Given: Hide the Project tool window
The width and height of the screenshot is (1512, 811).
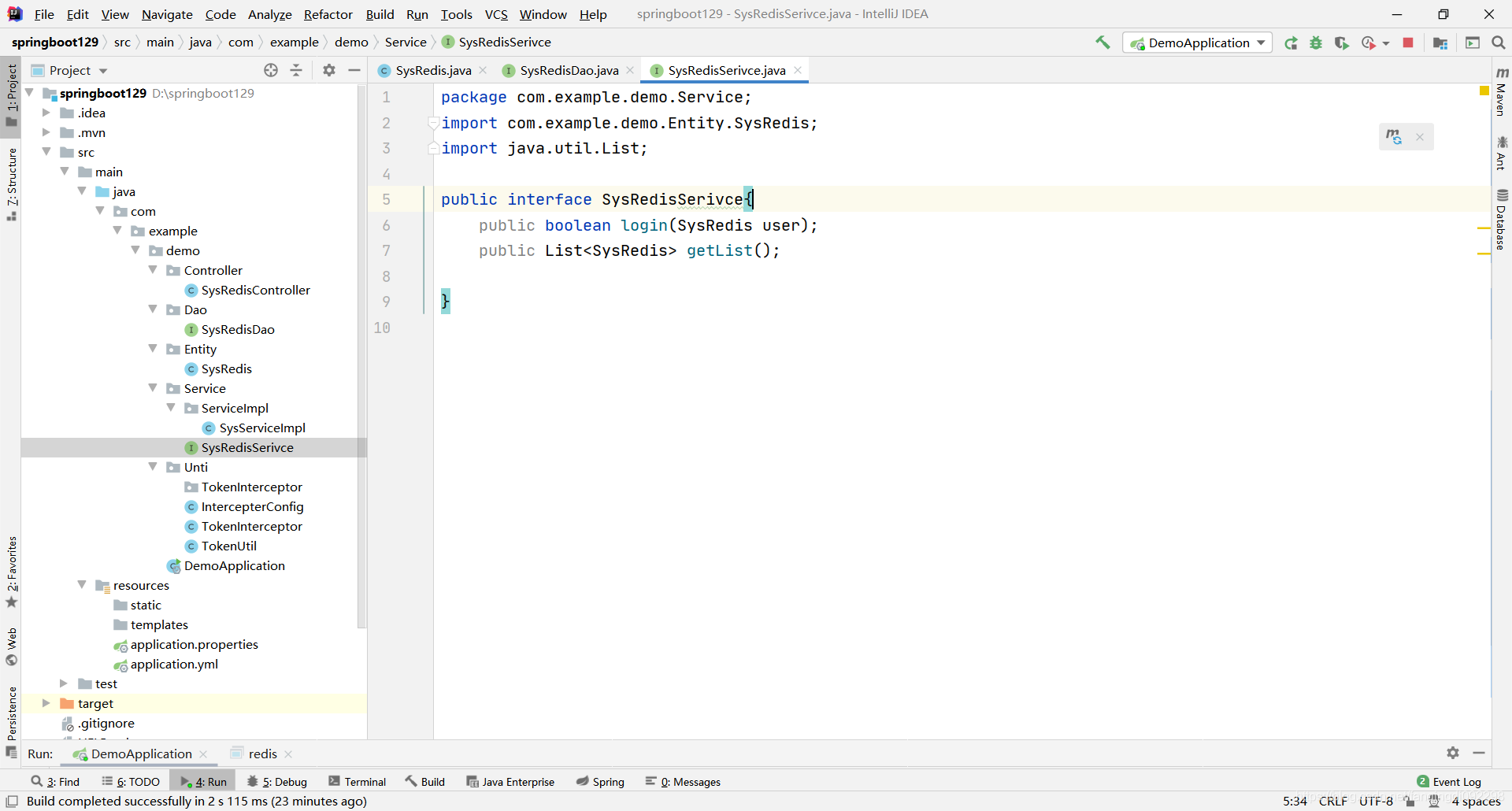Looking at the screenshot, I should pyautogui.click(x=354, y=70).
